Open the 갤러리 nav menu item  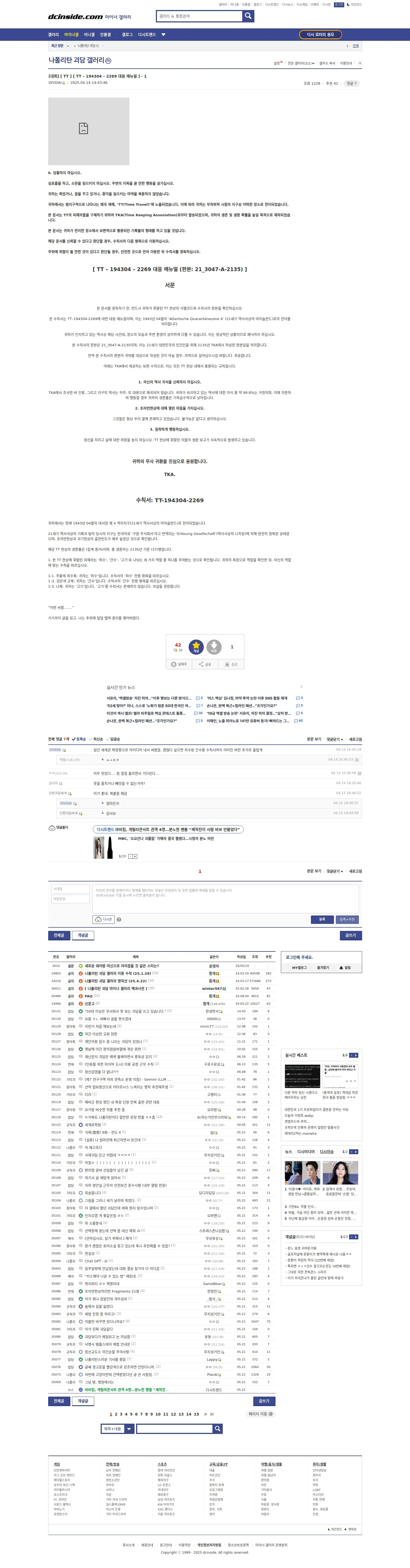pos(54,35)
